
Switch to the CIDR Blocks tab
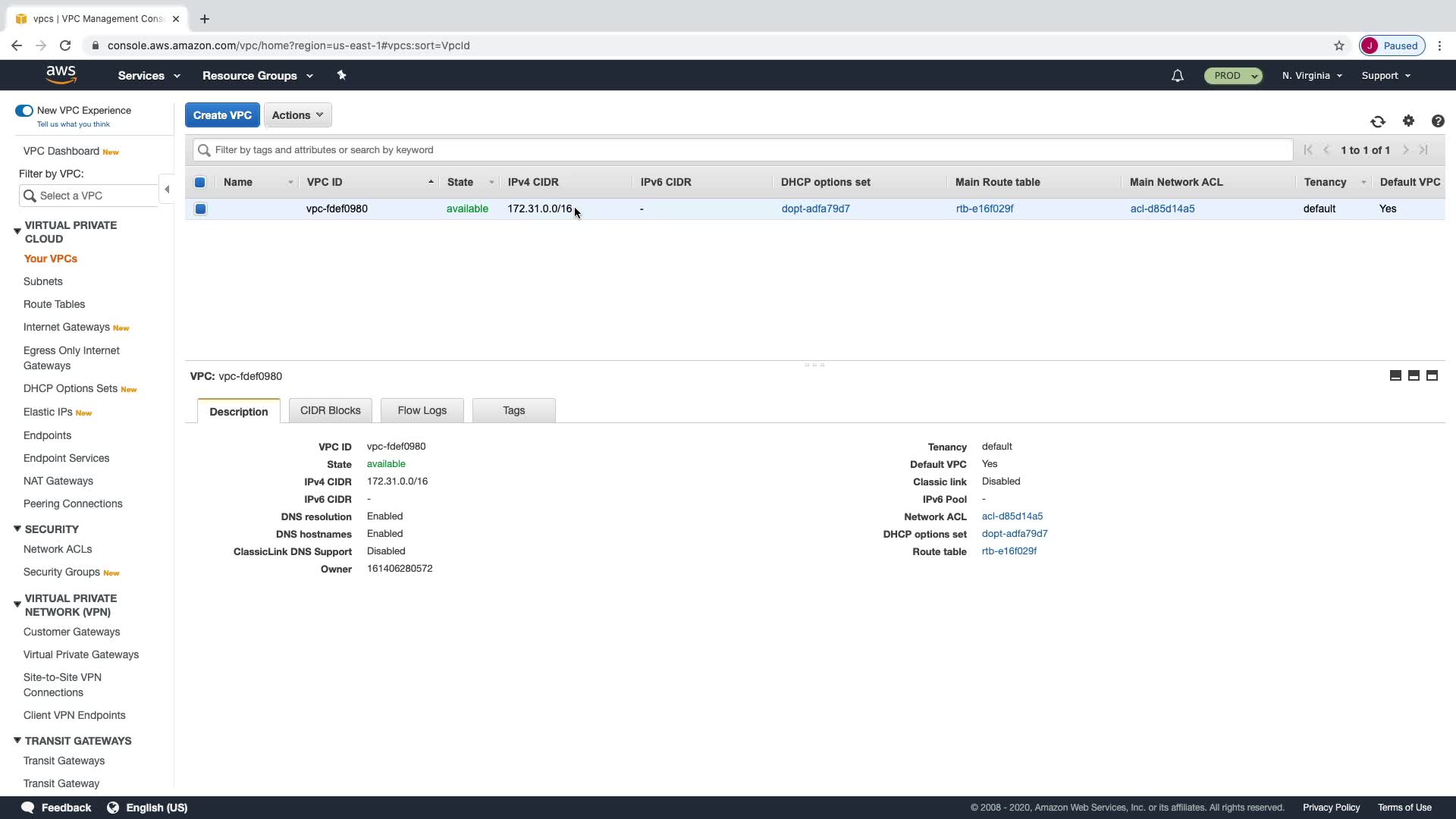[x=330, y=410]
